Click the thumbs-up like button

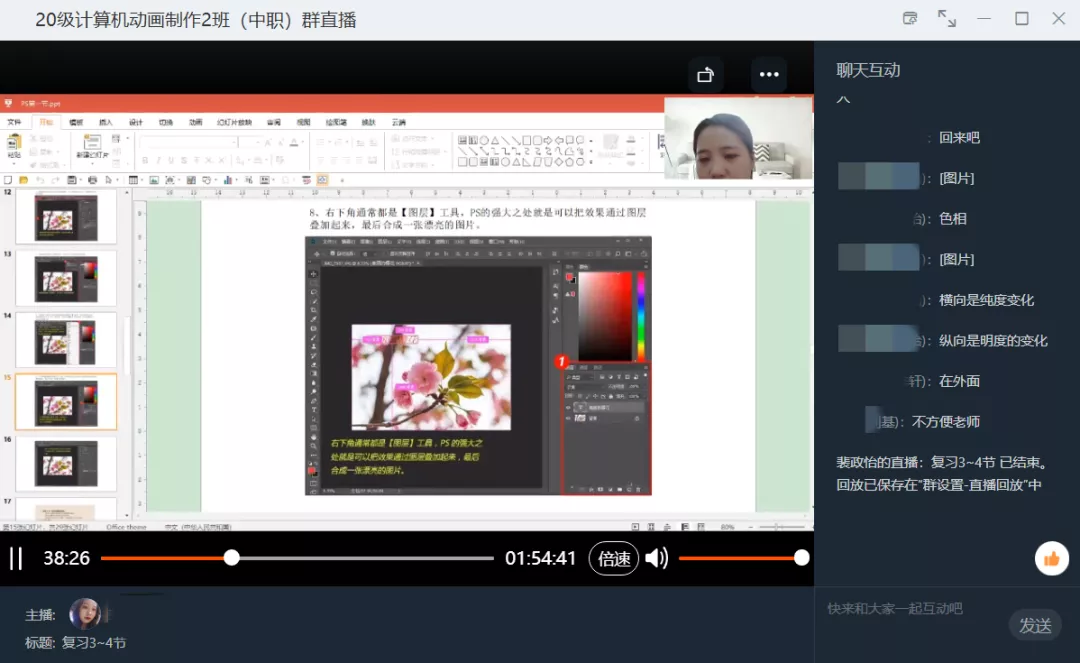coord(1051,558)
